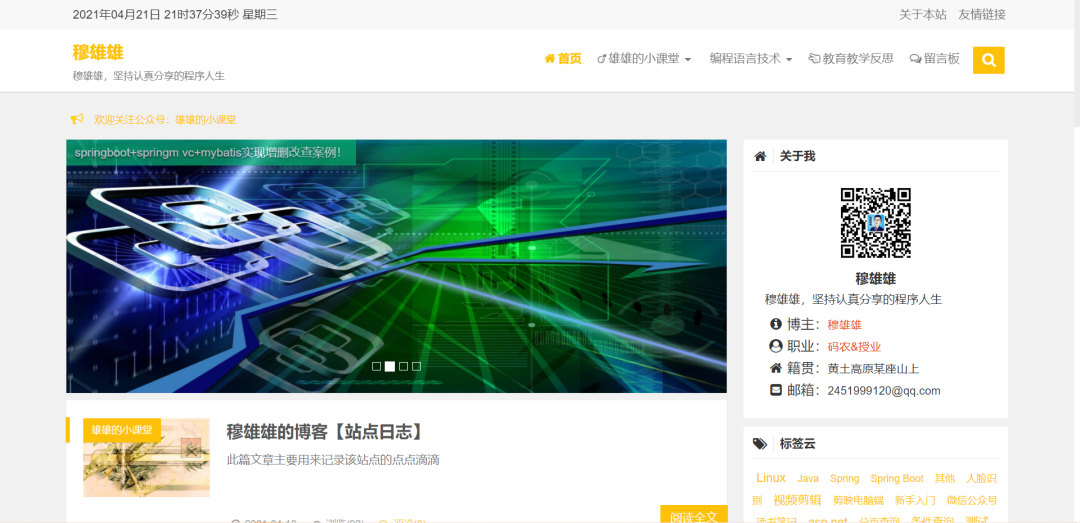The height and width of the screenshot is (523, 1080).
Task: Click the 穆雄雄 site logo title
Action: (98, 52)
